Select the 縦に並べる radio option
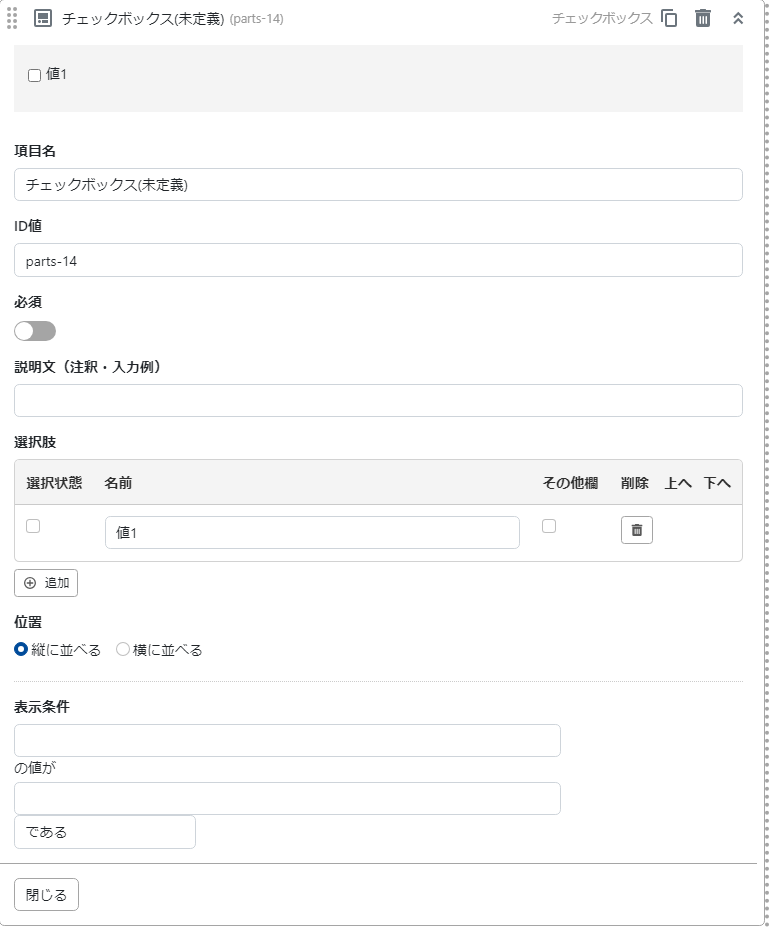Viewport: 773px width, 927px height. coord(22,650)
